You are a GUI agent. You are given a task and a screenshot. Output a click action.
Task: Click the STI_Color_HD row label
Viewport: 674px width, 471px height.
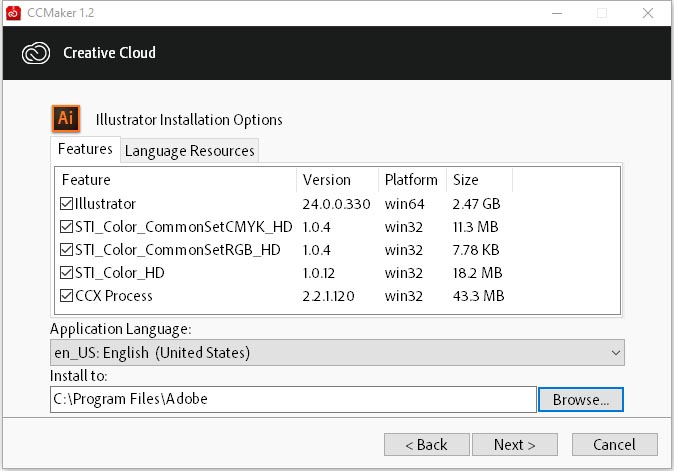(x=120, y=273)
